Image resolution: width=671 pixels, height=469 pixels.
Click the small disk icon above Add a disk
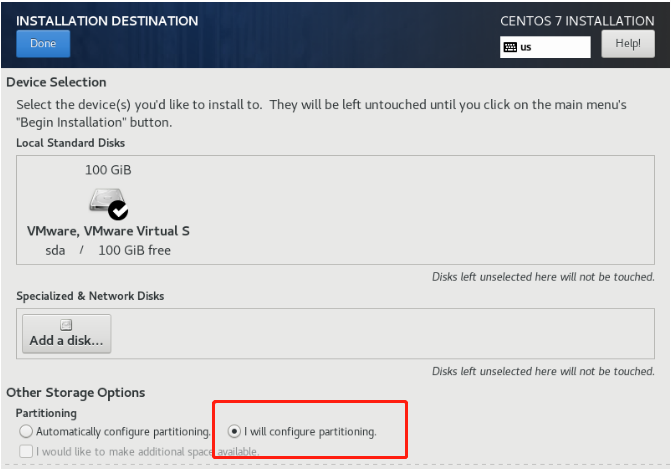pyautogui.click(x=66, y=325)
